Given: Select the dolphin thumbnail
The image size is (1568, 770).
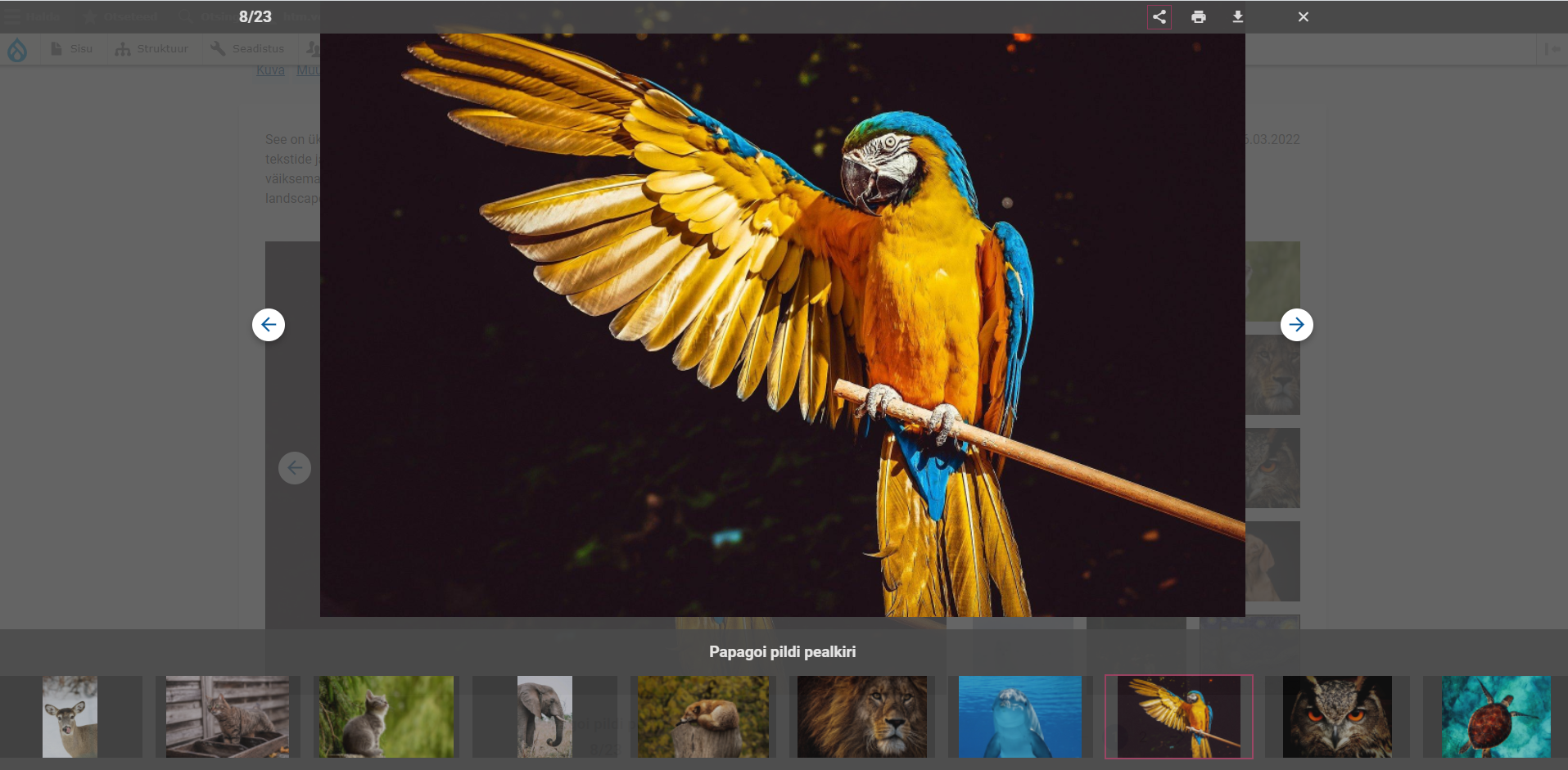Looking at the screenshot, I should click(x=1019, y=716).
